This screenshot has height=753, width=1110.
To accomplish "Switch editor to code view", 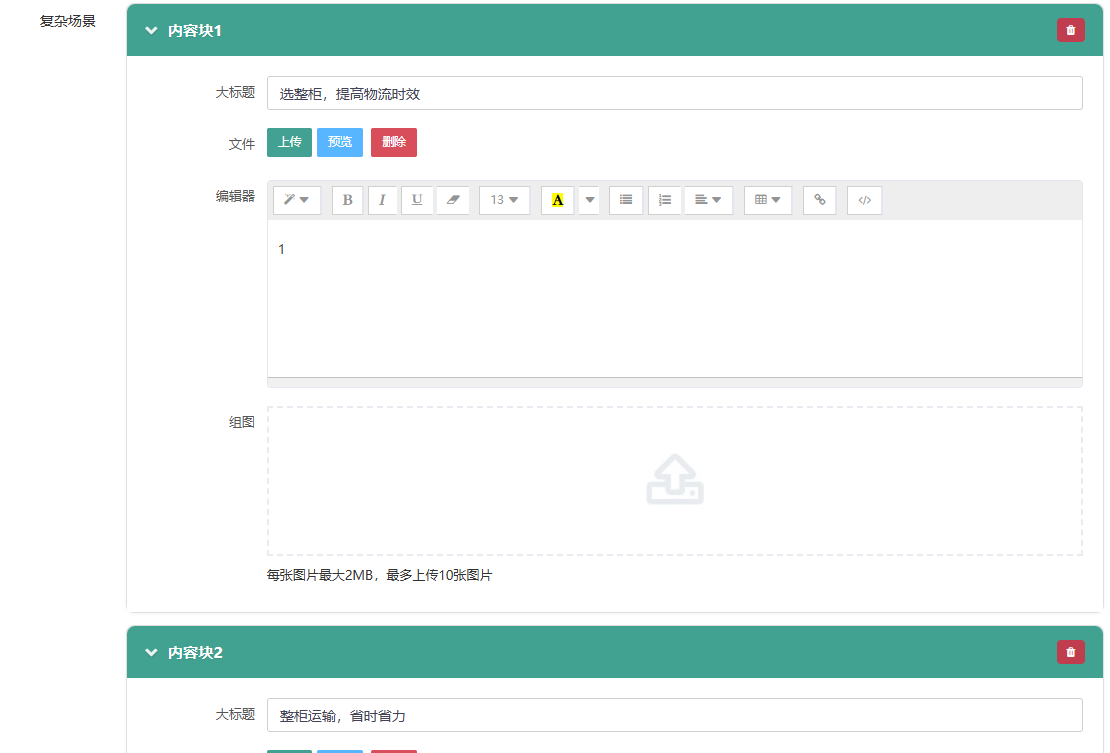I will [865, 200].
